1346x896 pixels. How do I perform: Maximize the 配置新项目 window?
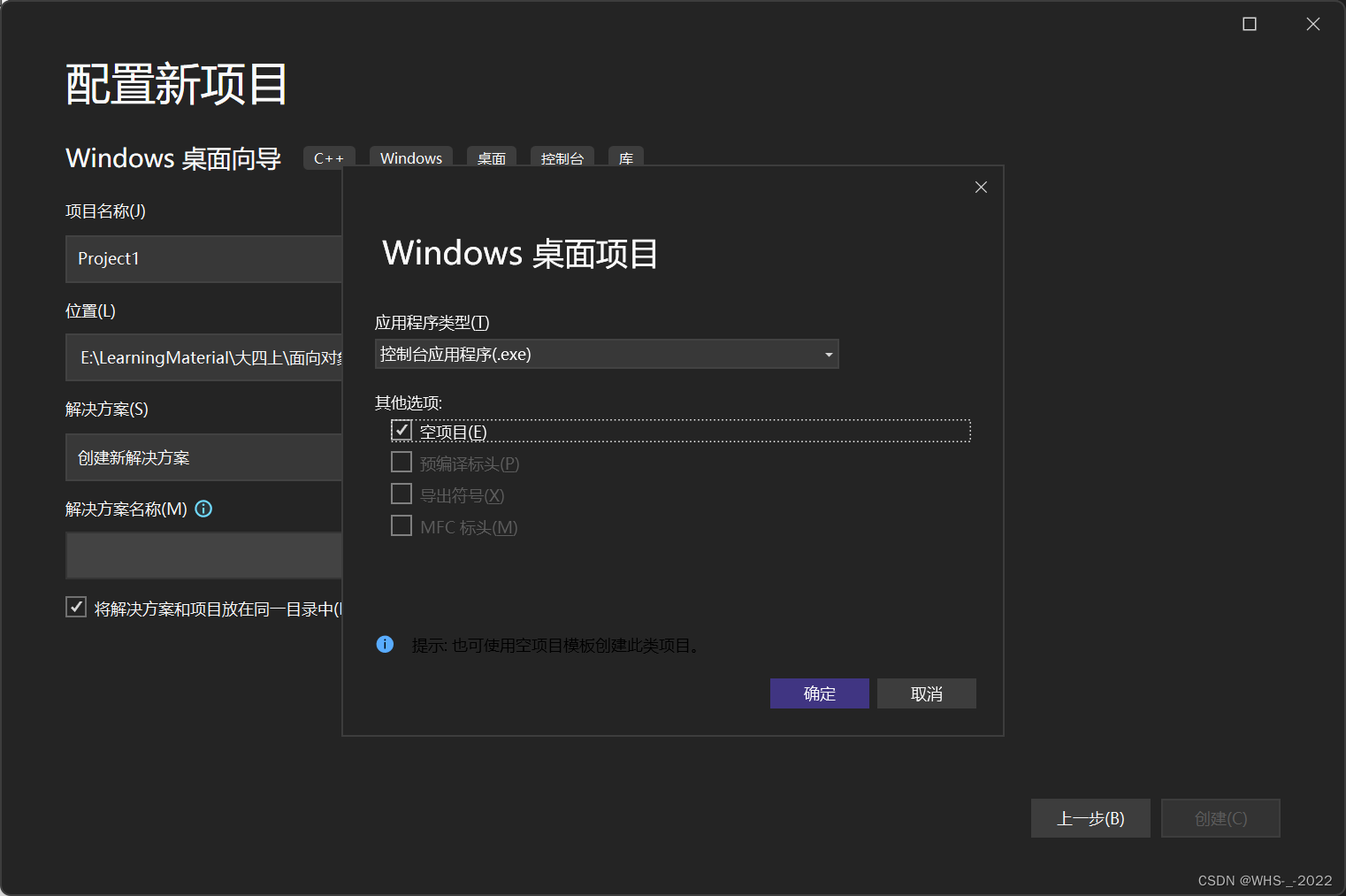tap(1250, 24)
